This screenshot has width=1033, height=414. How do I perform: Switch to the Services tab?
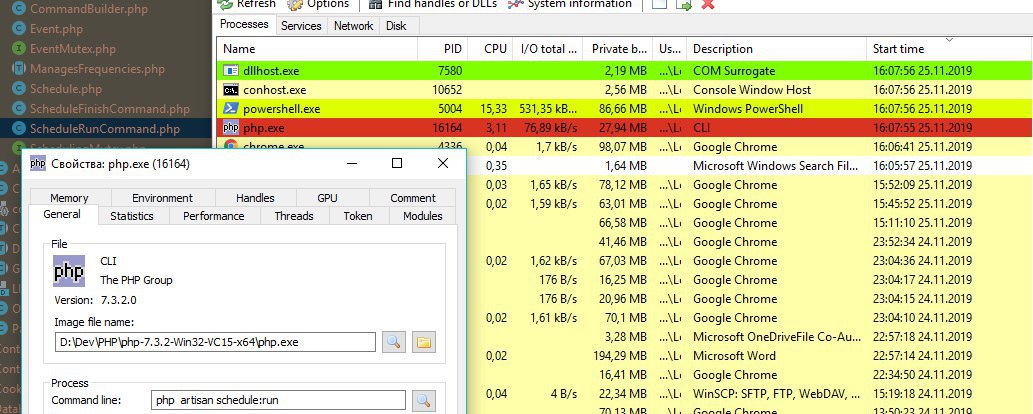pos(301,26)
